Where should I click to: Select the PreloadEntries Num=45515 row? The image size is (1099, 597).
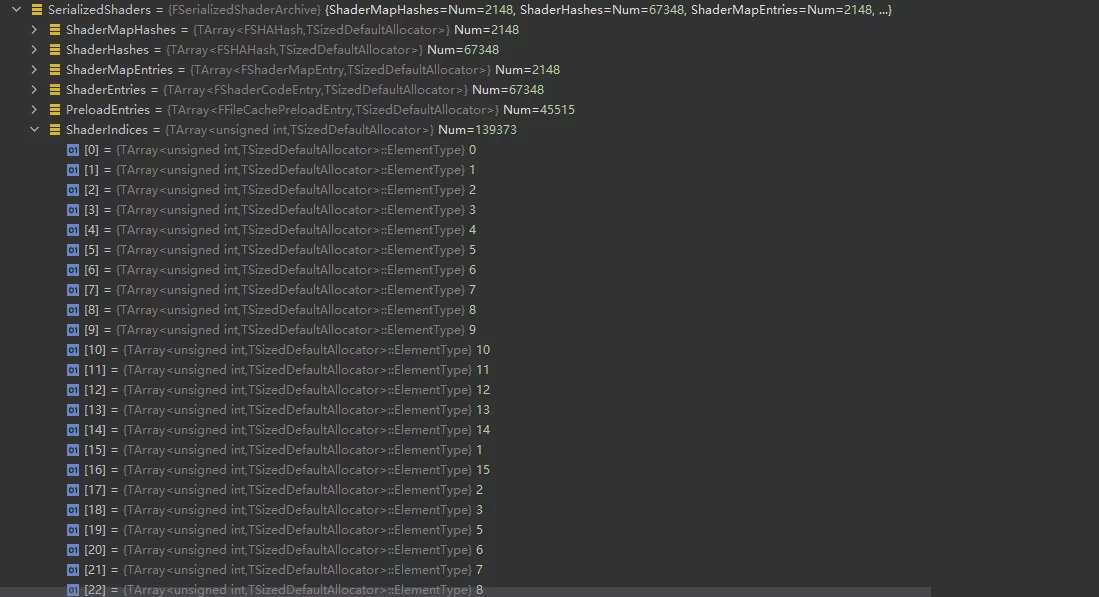pos(320,110)
